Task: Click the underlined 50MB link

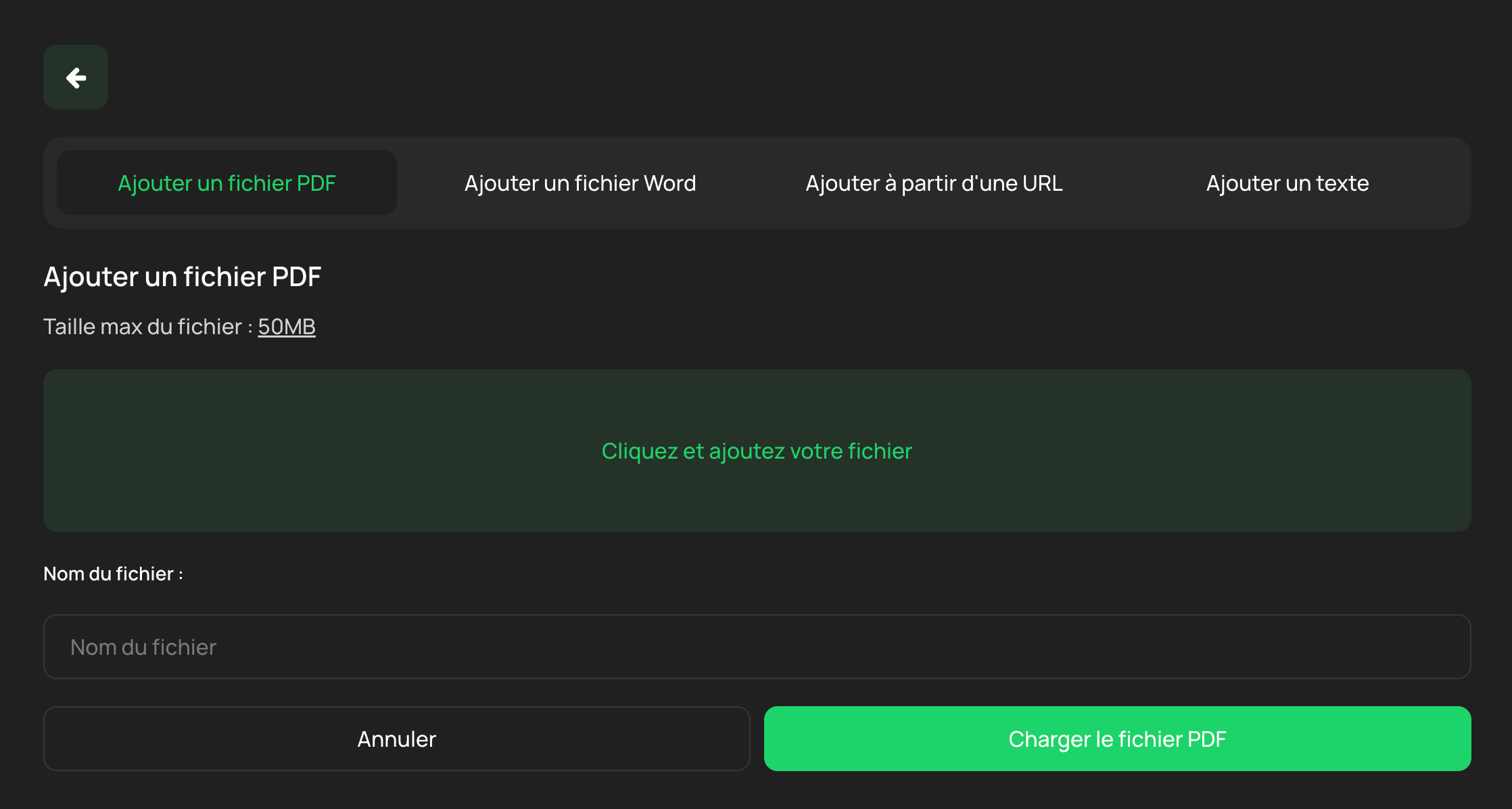Action: pos(287,327)
